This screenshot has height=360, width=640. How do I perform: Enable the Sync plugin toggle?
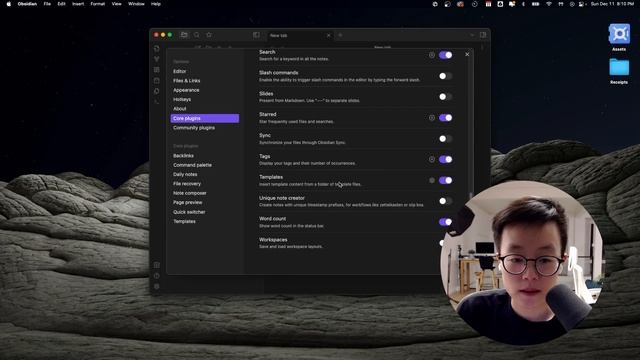point(446,139)
